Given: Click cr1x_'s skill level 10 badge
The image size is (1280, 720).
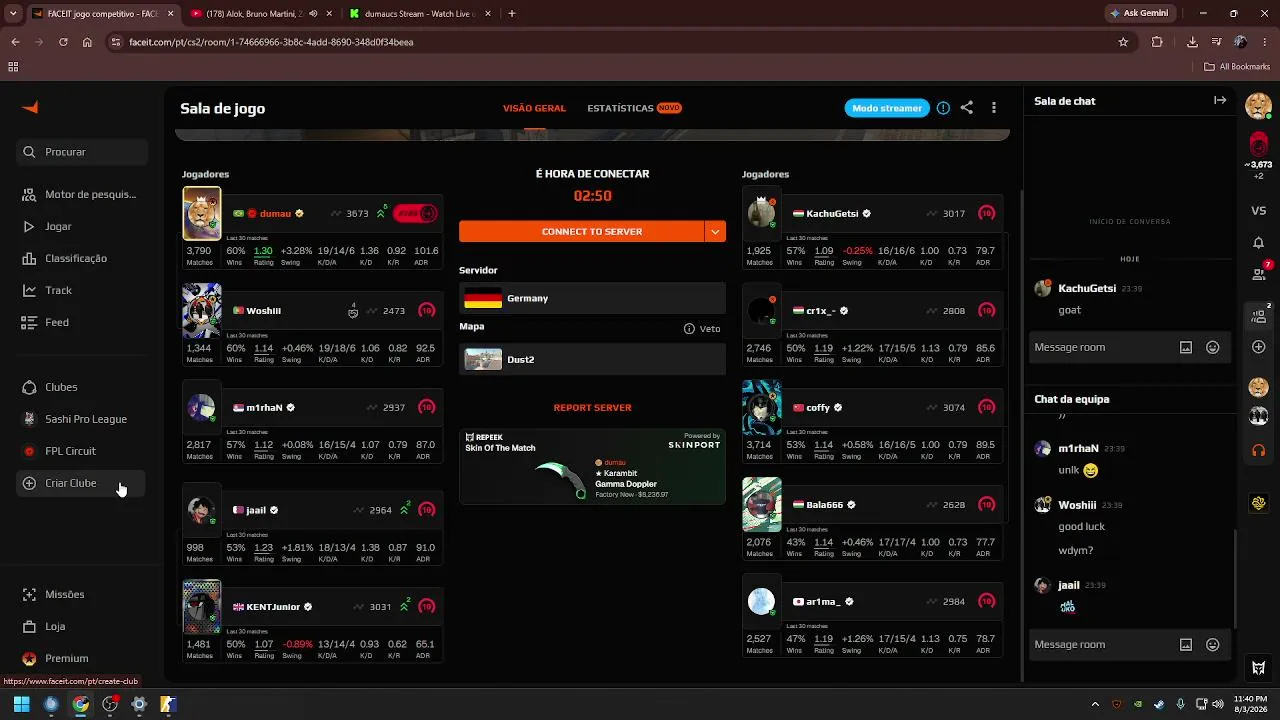Looking at the screenshot, I should pyautogui.click(x=987, y=311).
